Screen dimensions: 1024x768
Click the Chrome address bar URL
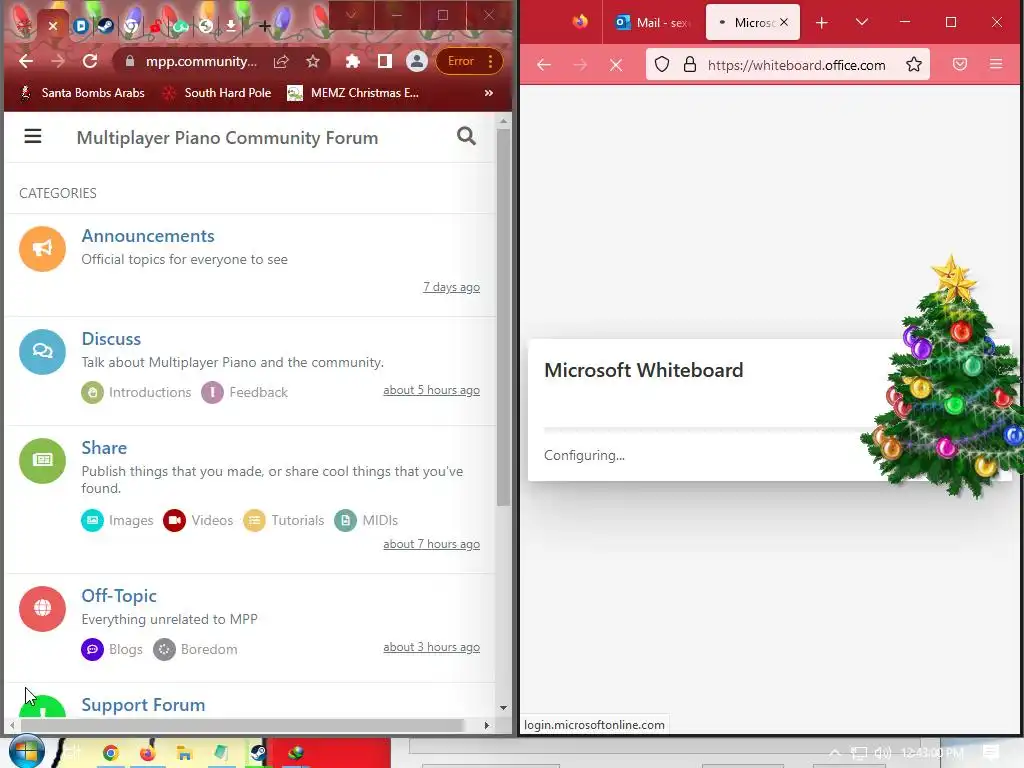click(x=200, y=61)
